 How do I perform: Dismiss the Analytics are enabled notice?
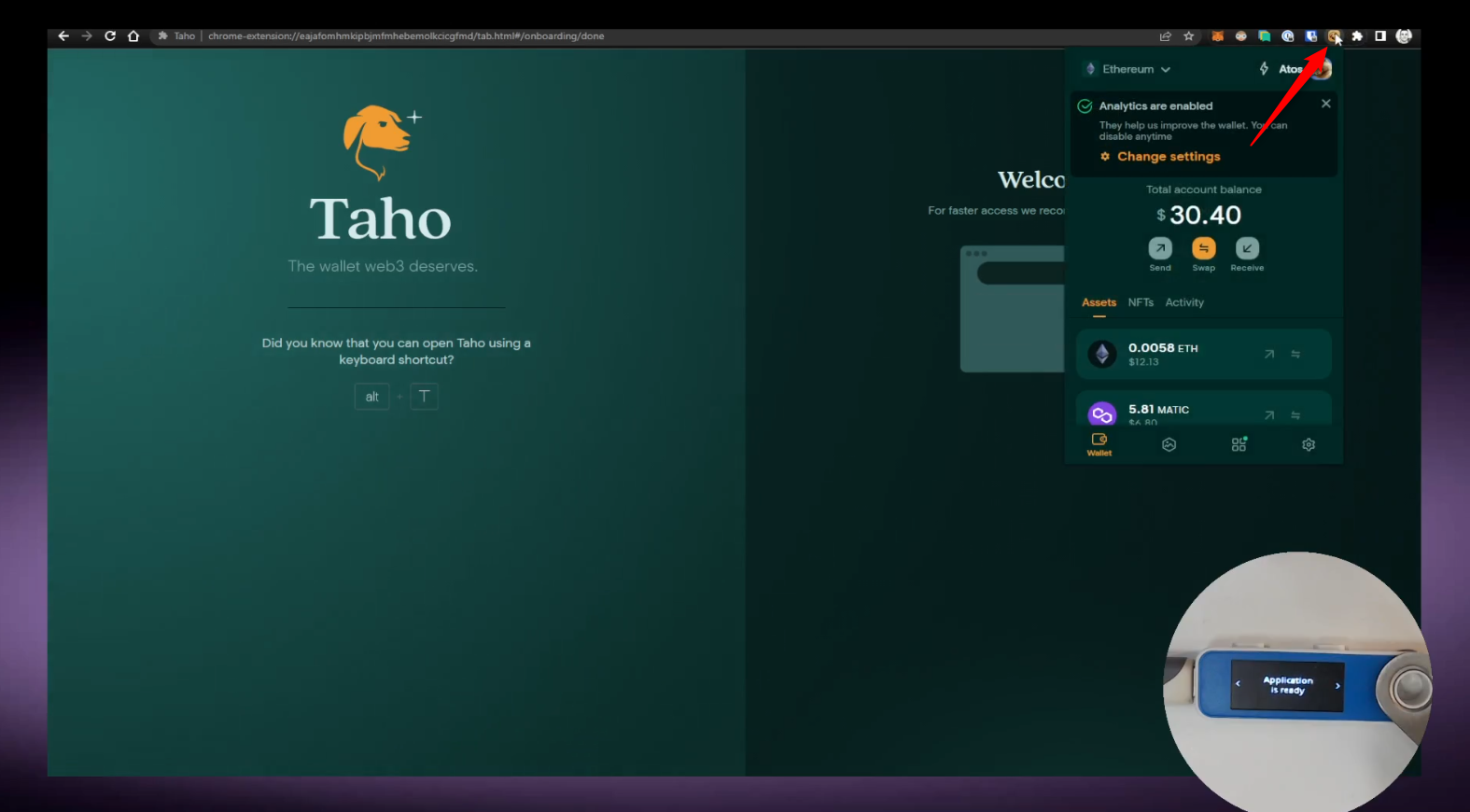[x=1325, y=104]
